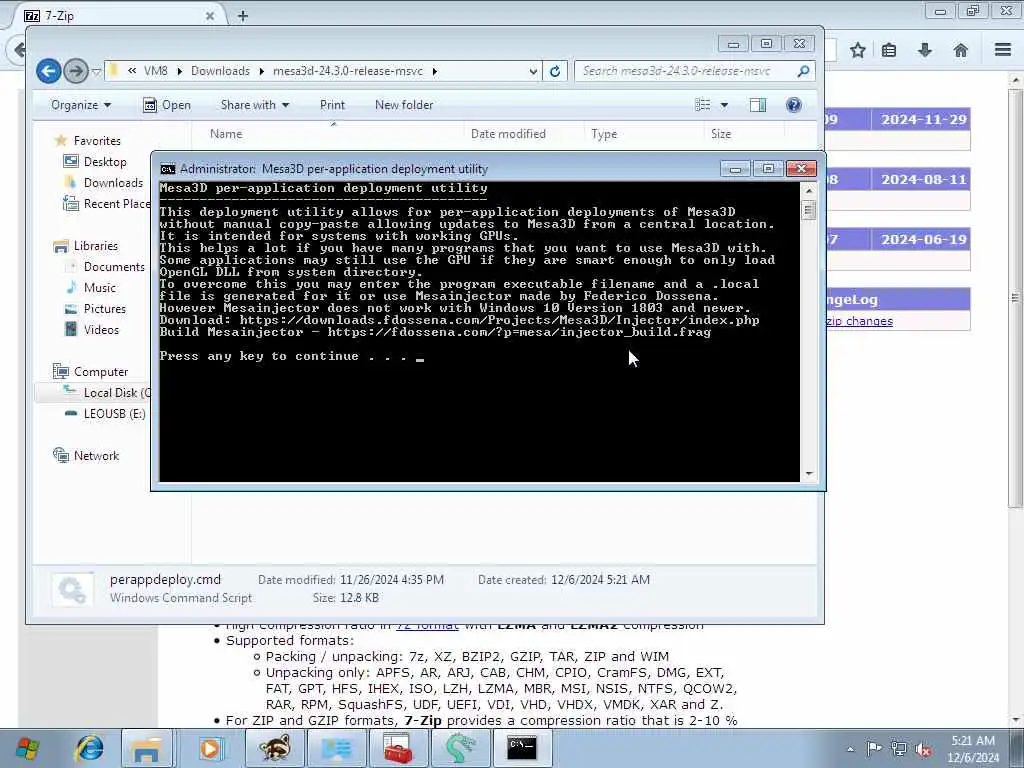Open Recent Places in sidebar

pos(106,204)
